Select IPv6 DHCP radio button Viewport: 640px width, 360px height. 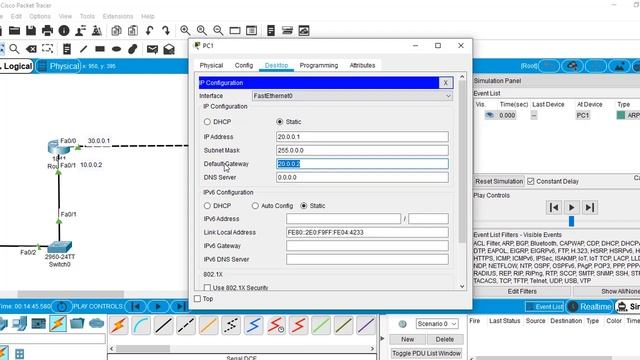[x=207, y=206]
